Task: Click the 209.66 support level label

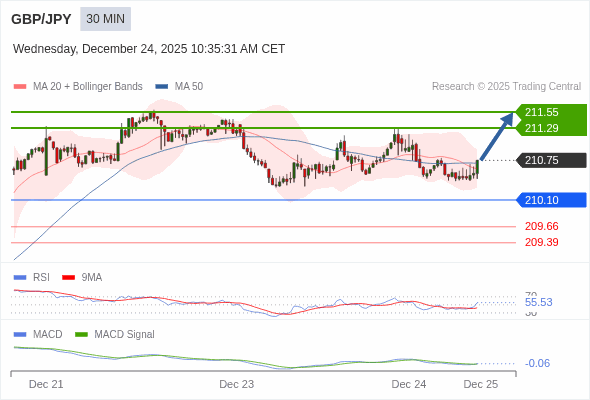Action: pos(542,227)
